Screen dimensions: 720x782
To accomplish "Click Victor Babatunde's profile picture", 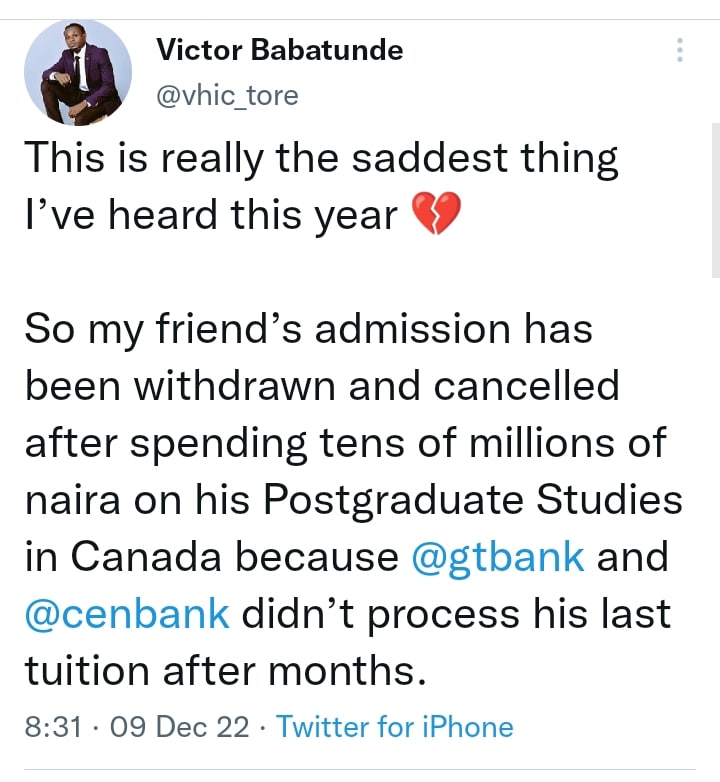I will [x=78, y=72].
